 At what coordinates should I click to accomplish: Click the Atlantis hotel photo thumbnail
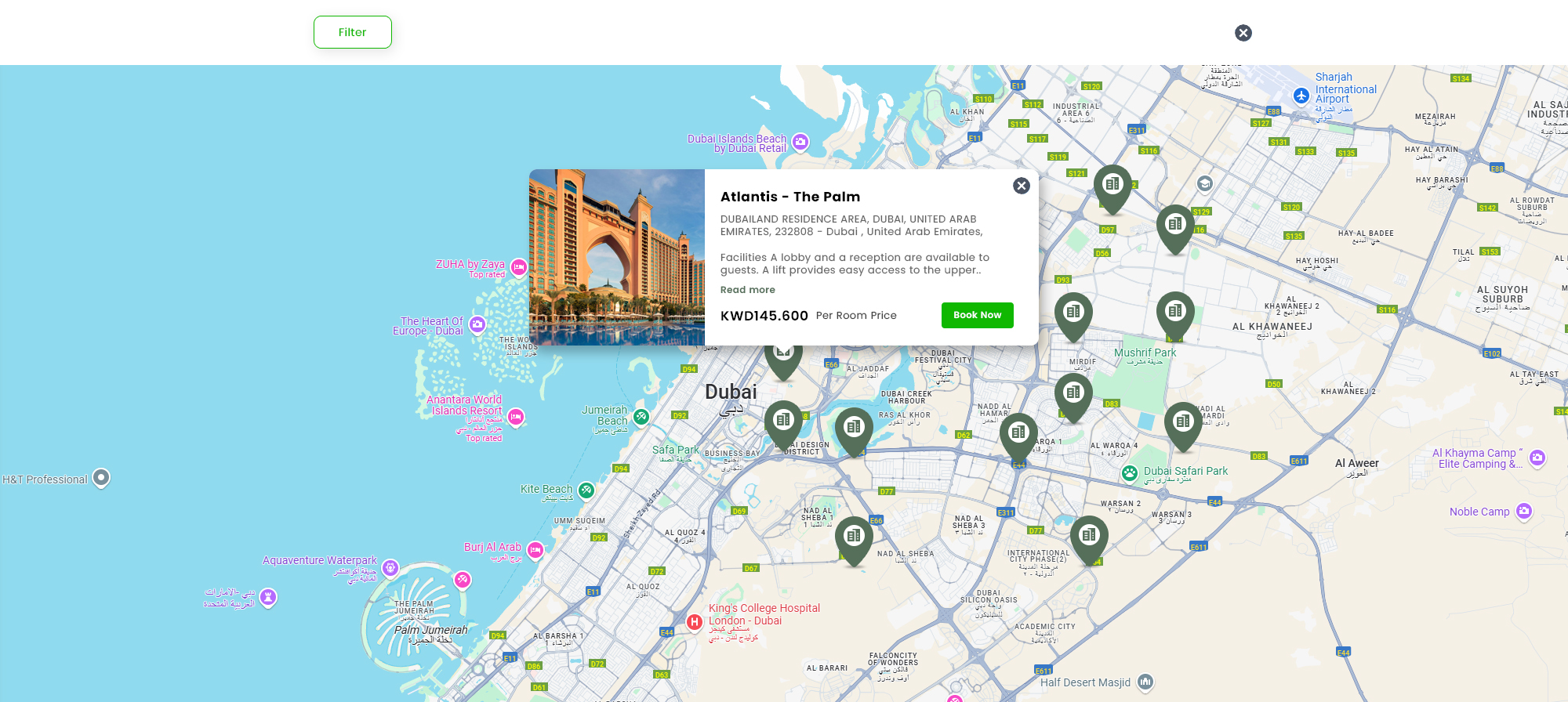[x=617, y=257]
